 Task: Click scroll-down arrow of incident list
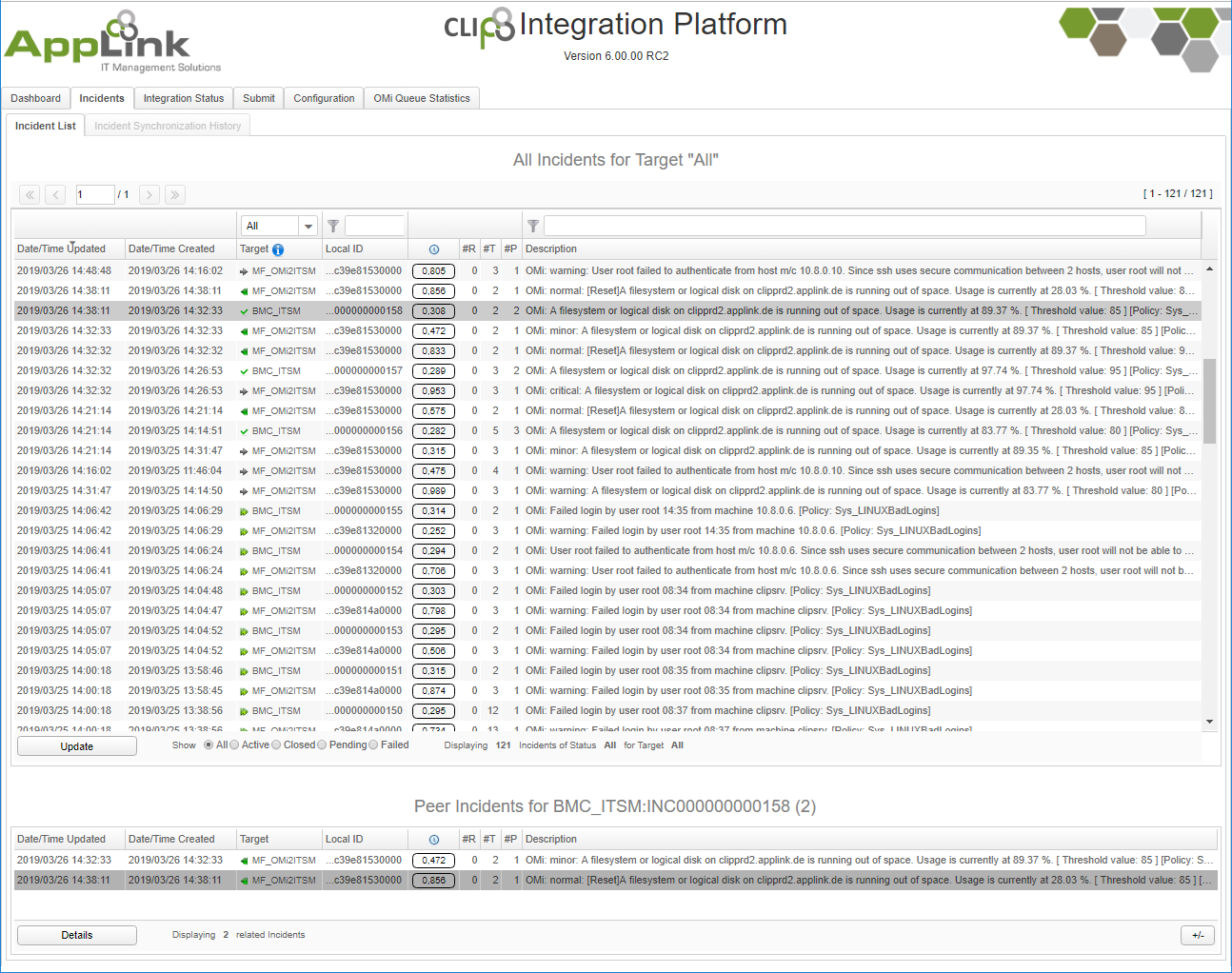1209,722
